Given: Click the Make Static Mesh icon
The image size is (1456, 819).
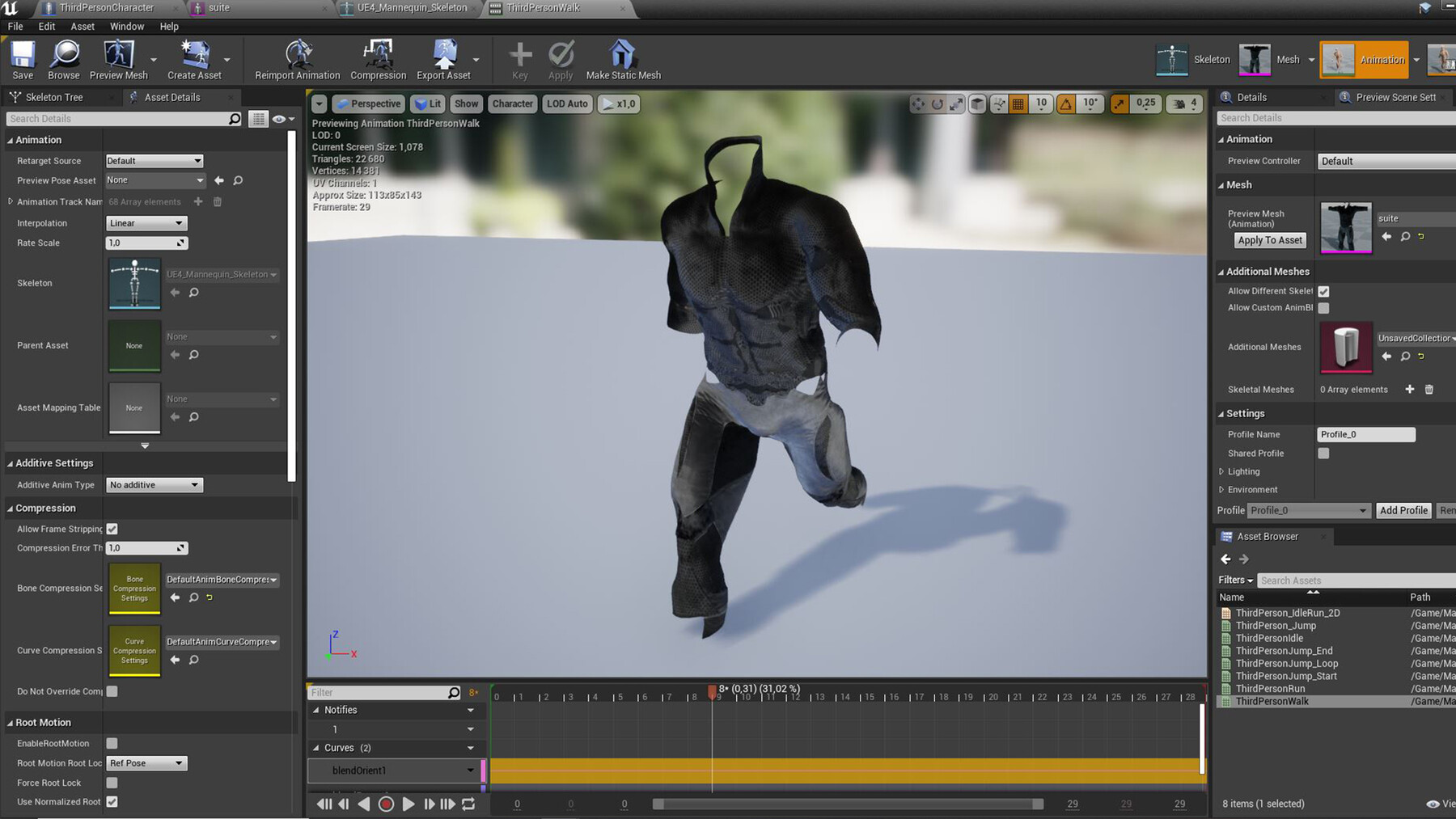Looking at the screenshot, I should pyautogui.click(x=623, y=60).
